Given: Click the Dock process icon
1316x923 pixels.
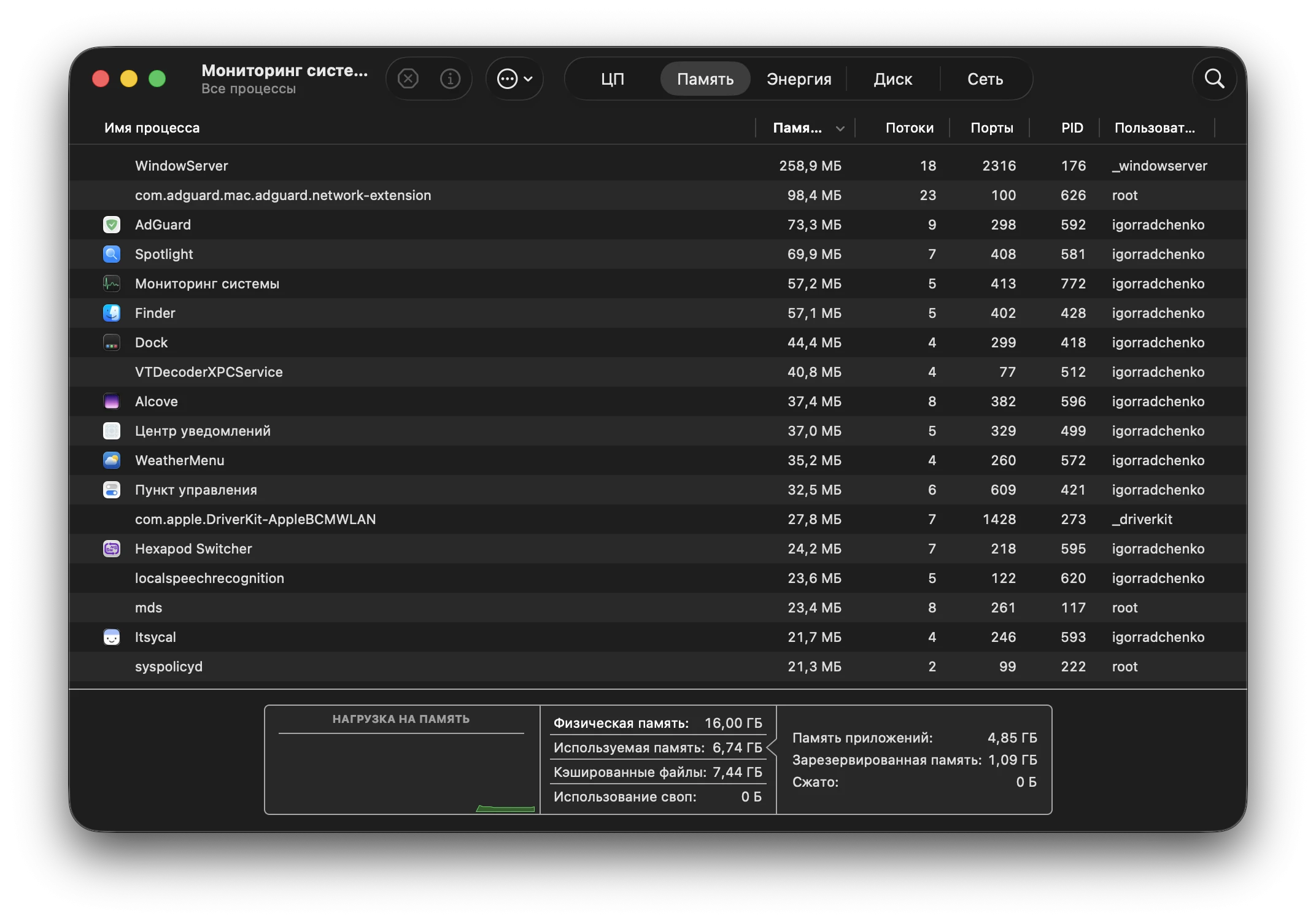Looking at the screenshot, I should [x=112, y=342].
